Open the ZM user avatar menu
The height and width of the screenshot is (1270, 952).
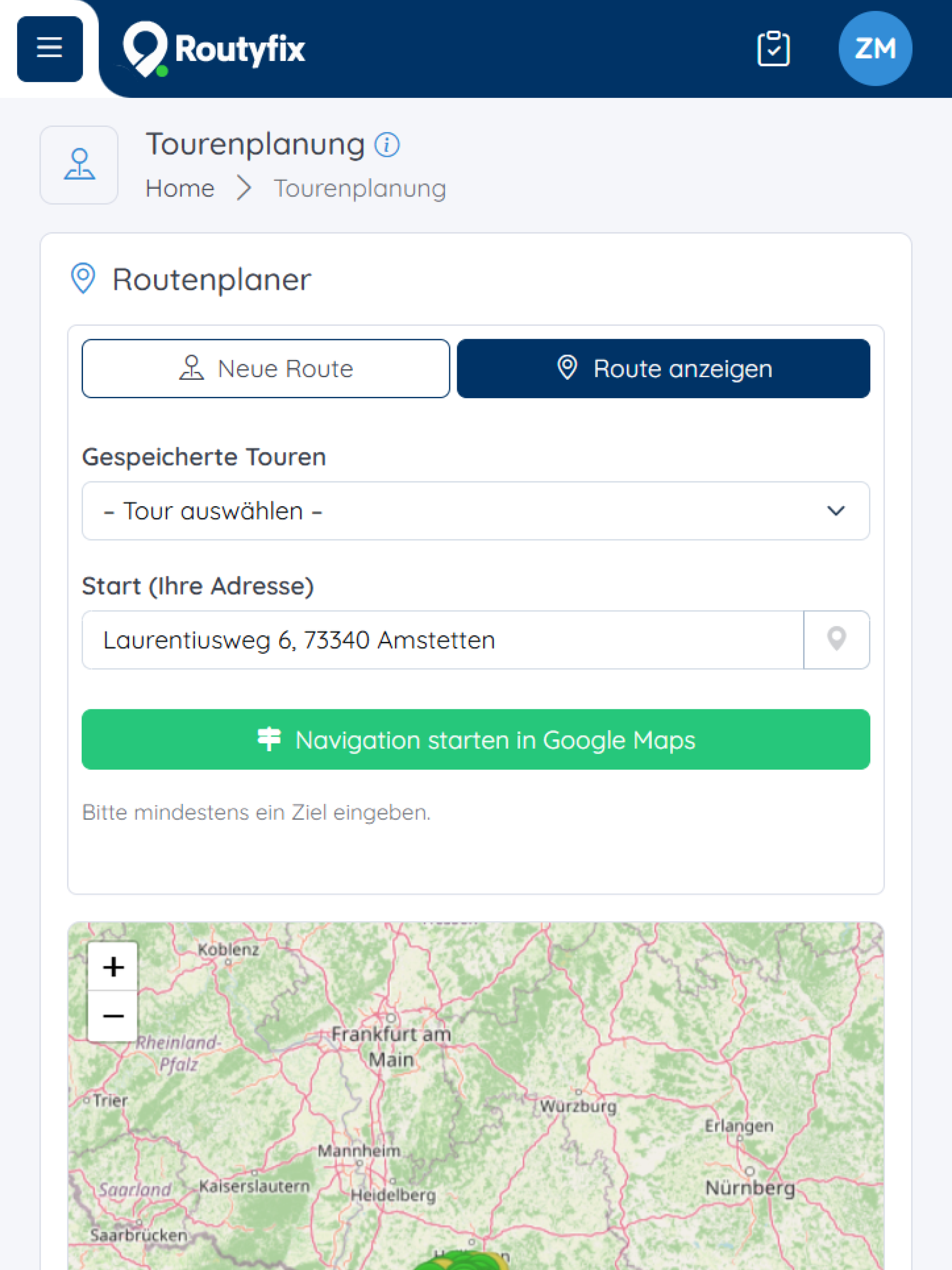875,49
